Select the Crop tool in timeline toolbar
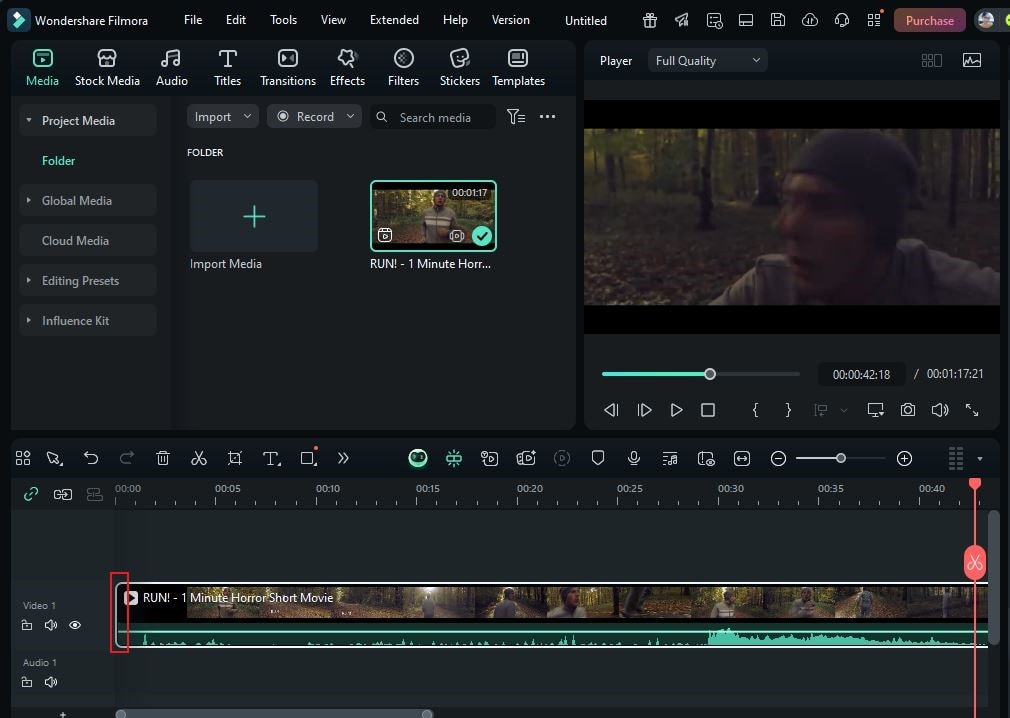This screenshot has width=1010, height=718. click(x=235, y=458)
